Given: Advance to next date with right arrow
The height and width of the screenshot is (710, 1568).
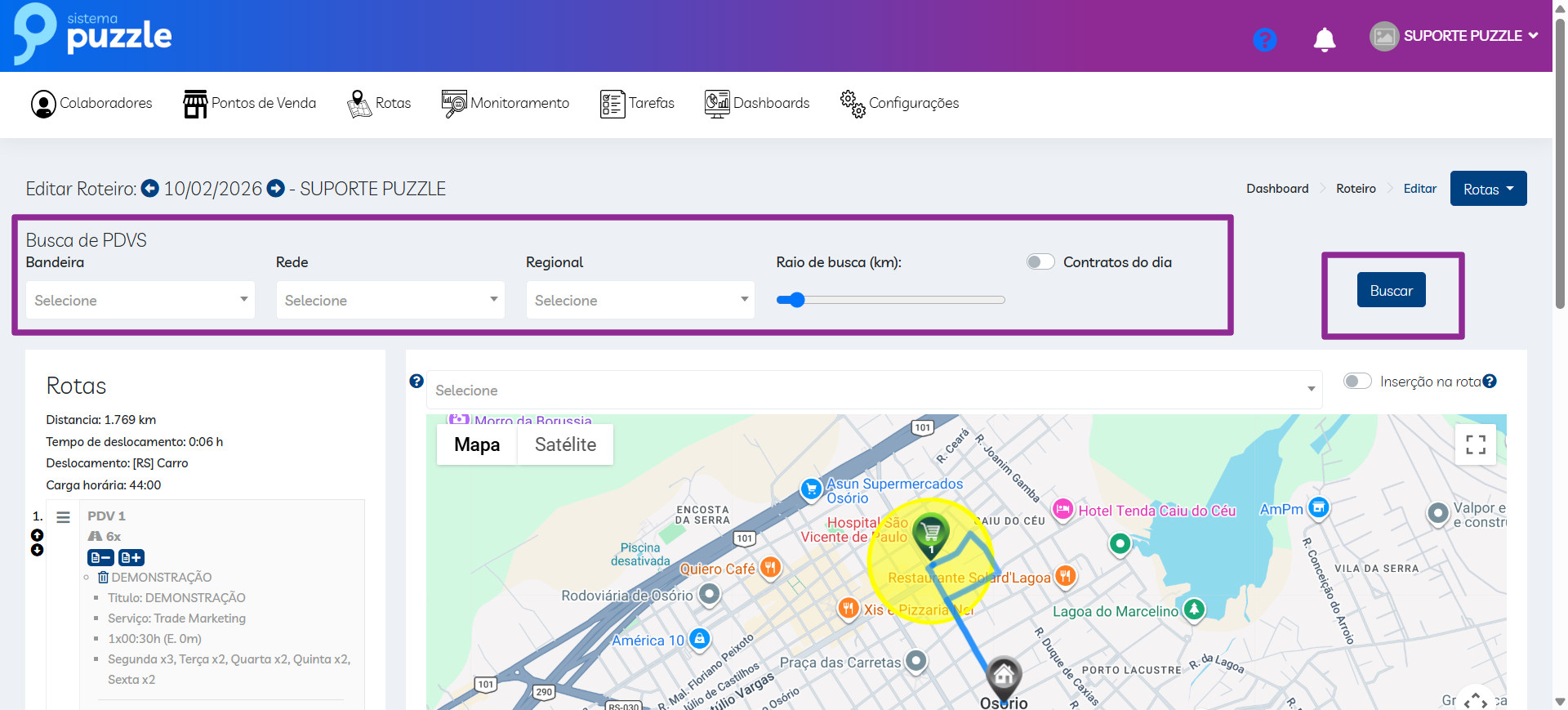Looking at the screenshot, I should point(276,189).
